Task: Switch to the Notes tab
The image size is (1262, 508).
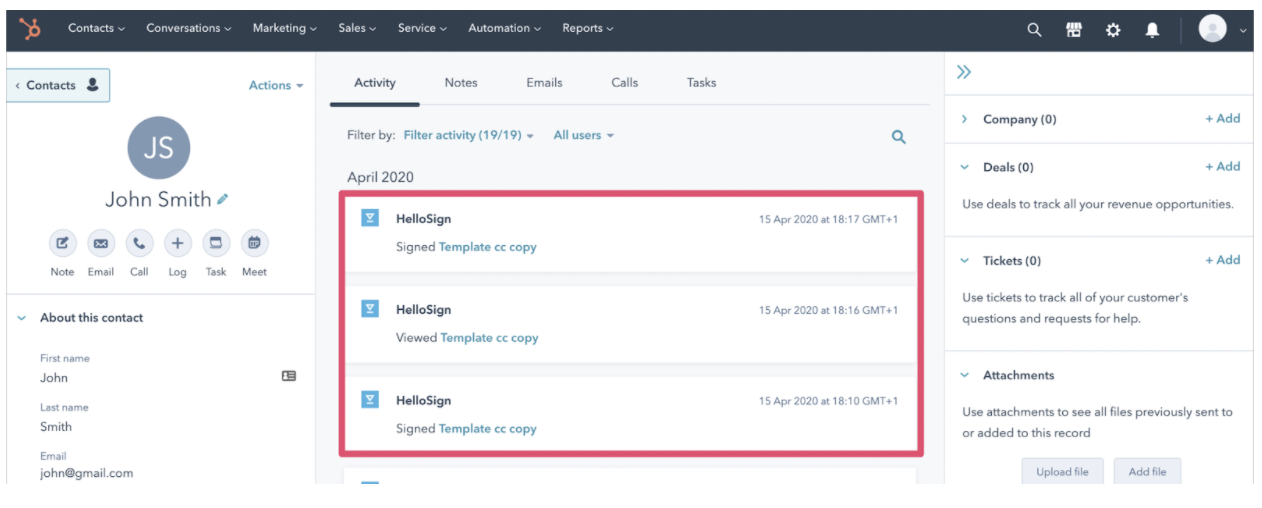Action: pos(461,83)
